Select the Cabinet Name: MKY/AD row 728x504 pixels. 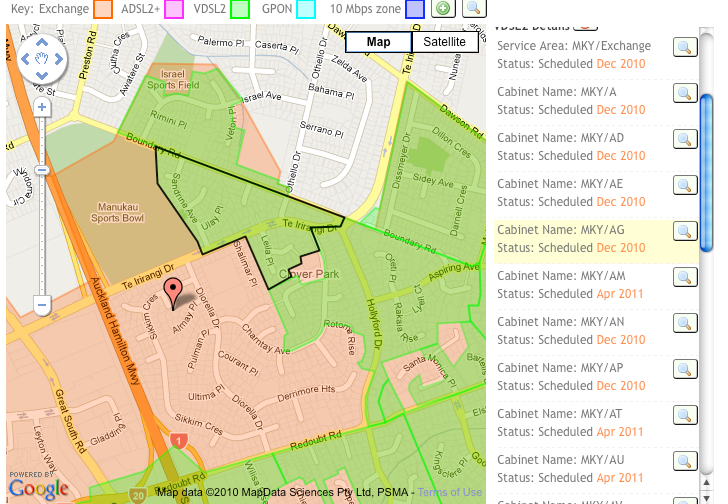[596, 147]
